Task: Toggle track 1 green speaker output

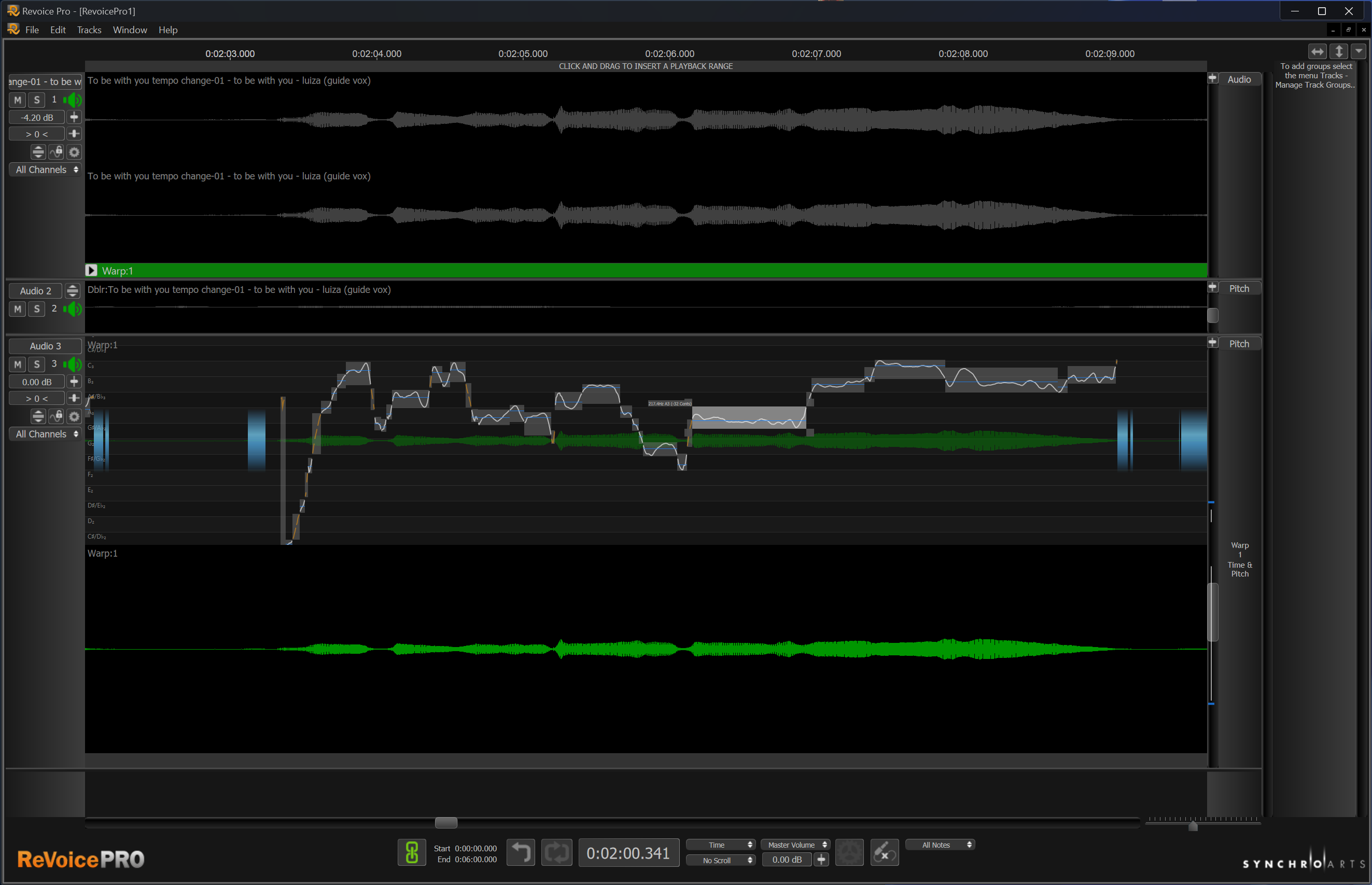Action: click(x=73, y=100)
